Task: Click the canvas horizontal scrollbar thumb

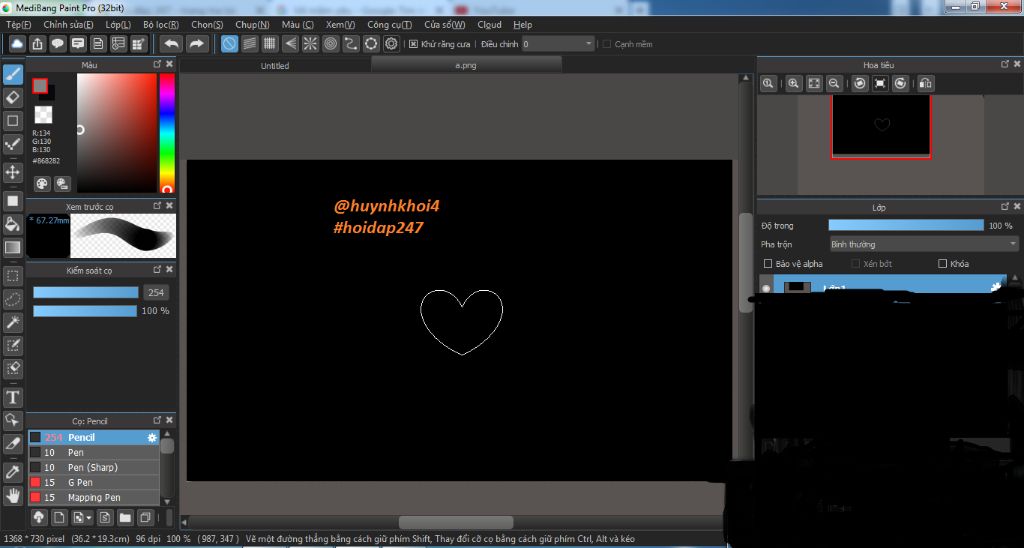Action: pyautogui.click(x=456, y=523)
